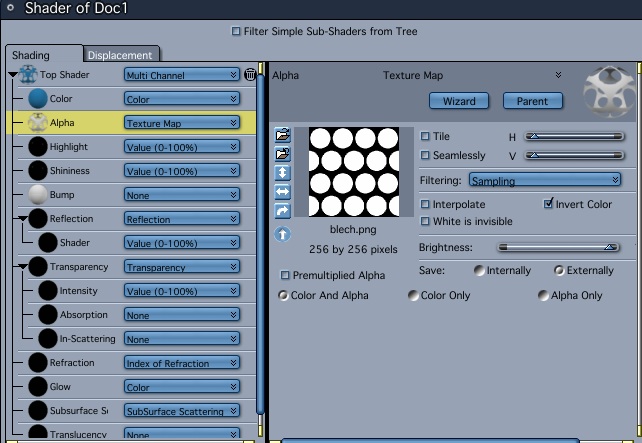Flip the texture horizontally with left-right arrow icon
642x443 pixels.
point(283,192)
